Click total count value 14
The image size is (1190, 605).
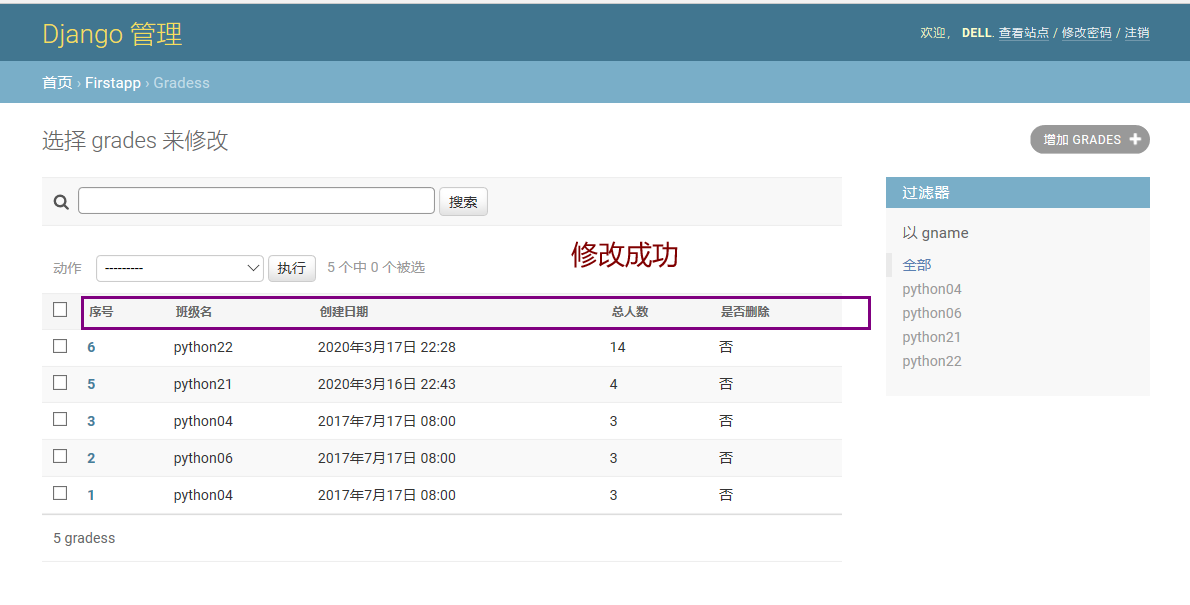click(617, 348)
